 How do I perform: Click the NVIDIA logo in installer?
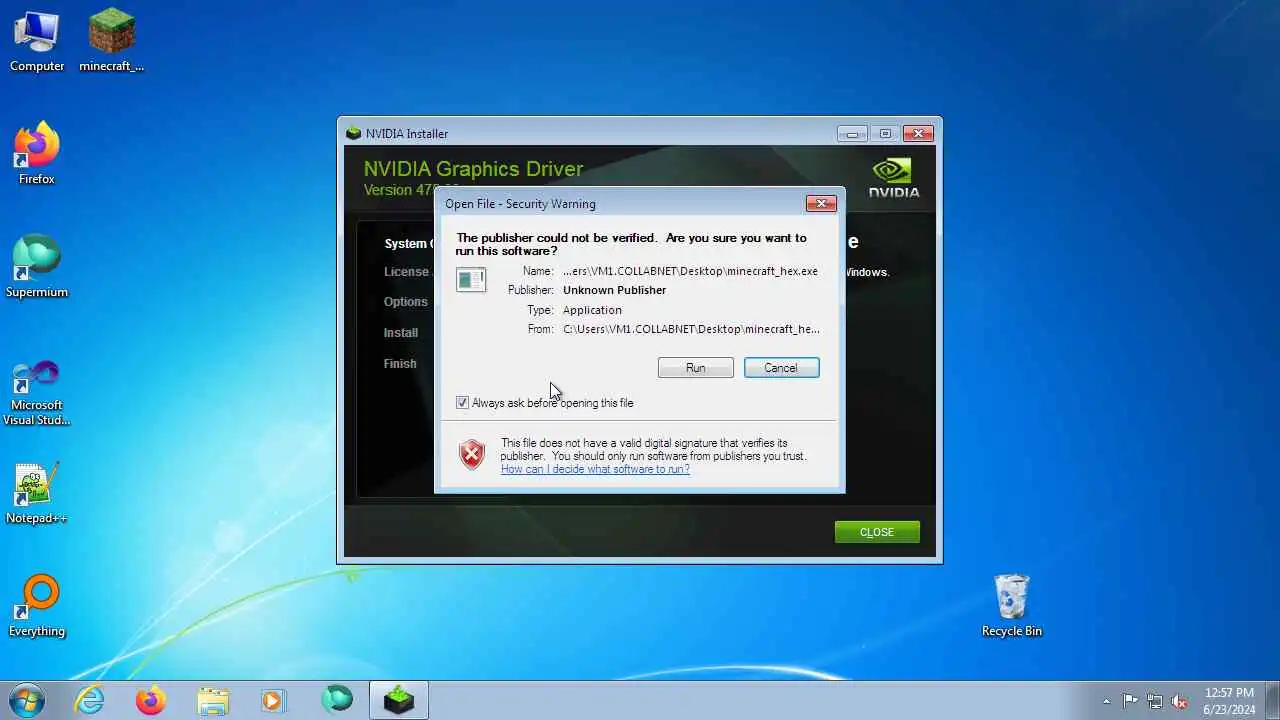[x=894, y=177]
